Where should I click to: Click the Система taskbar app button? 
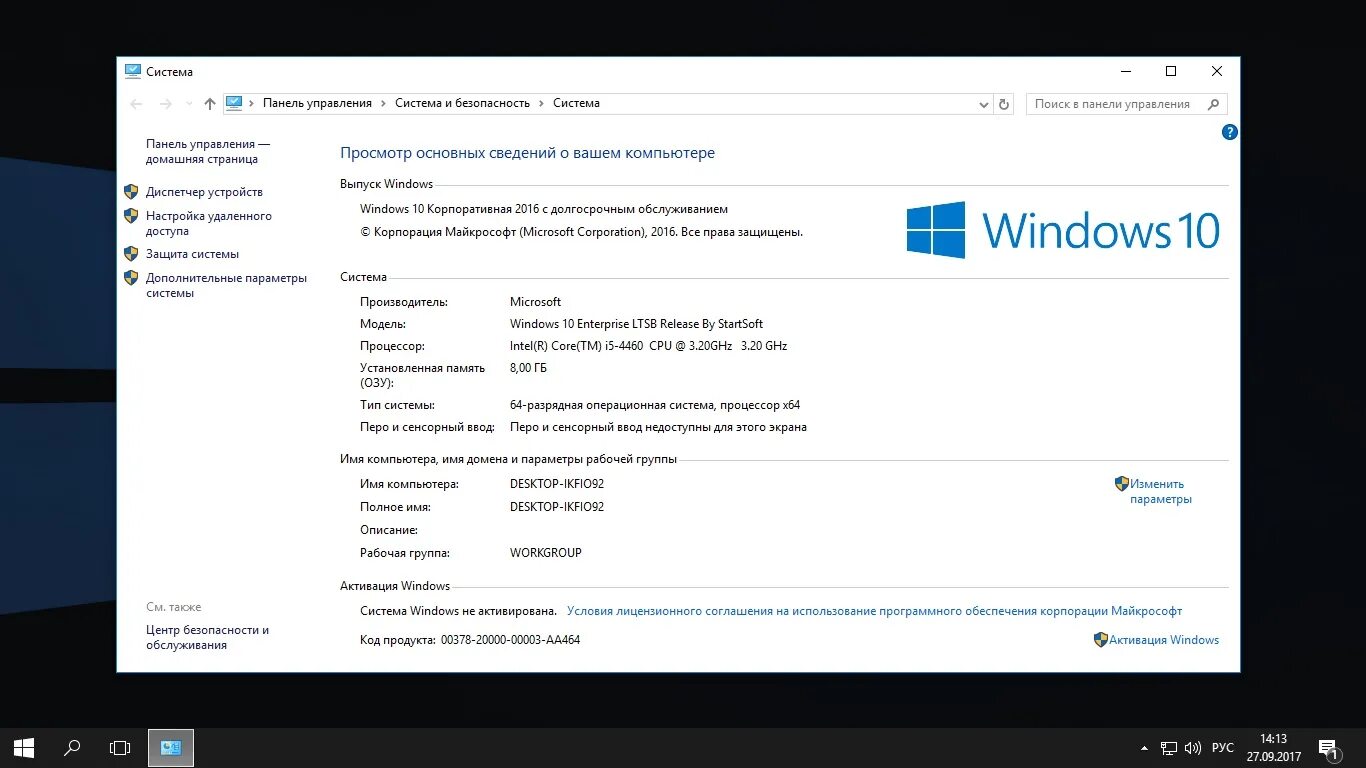coord(171,747)
